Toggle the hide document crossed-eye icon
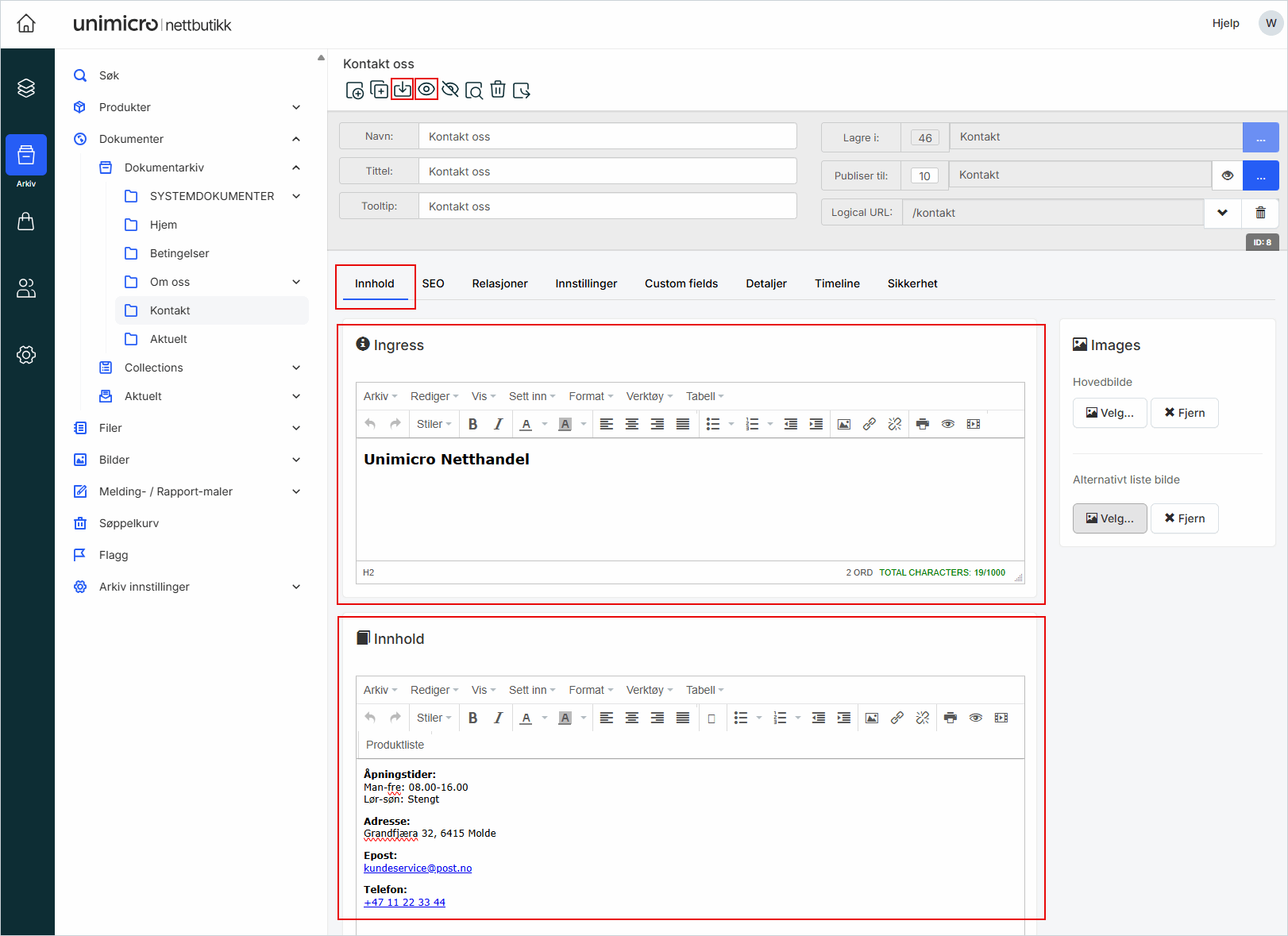 [x=450, y=90]
